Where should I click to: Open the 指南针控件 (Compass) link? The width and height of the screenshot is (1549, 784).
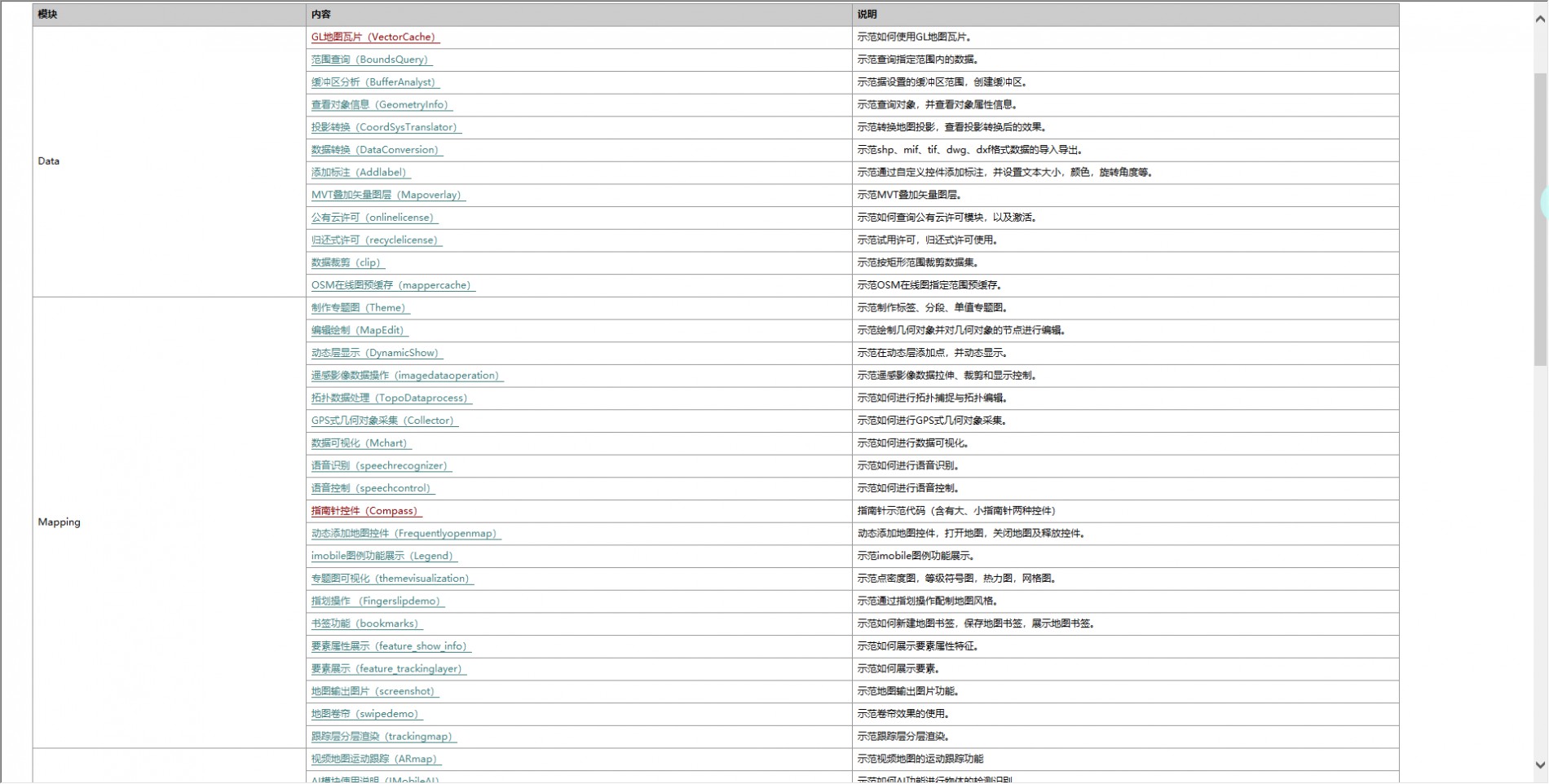coord(365,511)
